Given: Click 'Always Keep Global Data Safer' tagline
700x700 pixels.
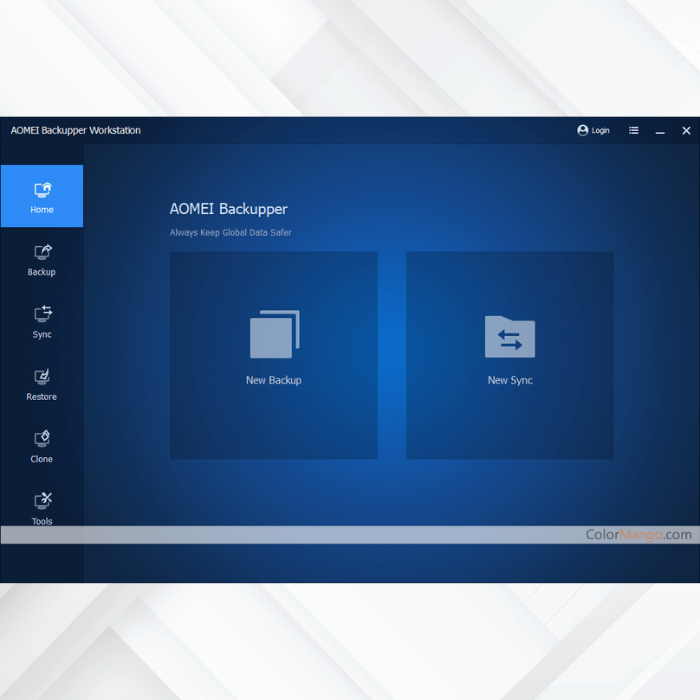Looking at the screenshot, I should tap(230, 233).
